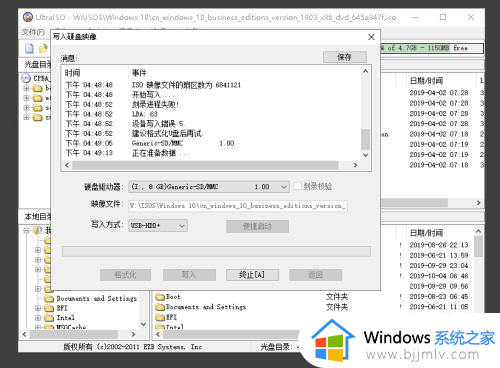Viewport: 500px width, 368px height.
Task: Select the My Computer icon in local tree
Action: 38,230
